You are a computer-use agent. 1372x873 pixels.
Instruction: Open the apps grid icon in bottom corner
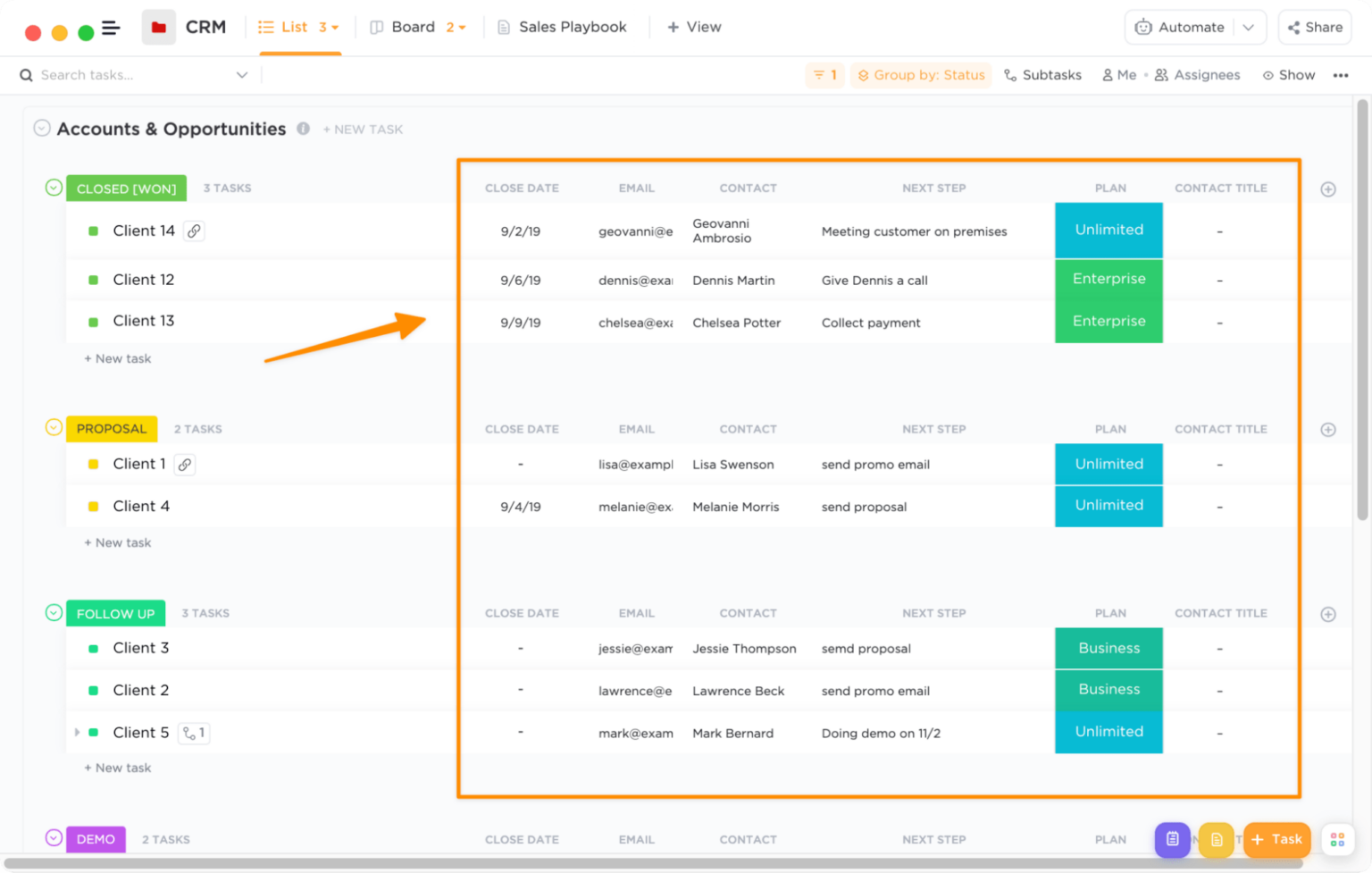1337,840
